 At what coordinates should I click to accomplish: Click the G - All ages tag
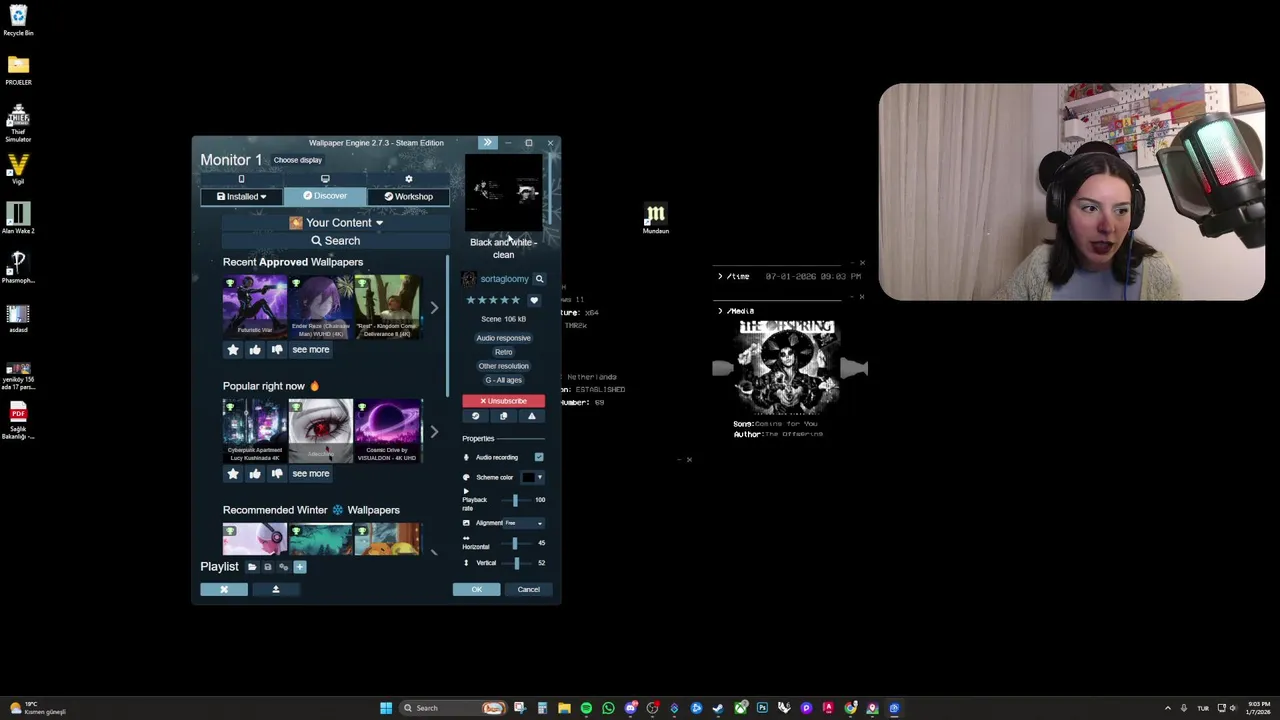click(503, 380)
